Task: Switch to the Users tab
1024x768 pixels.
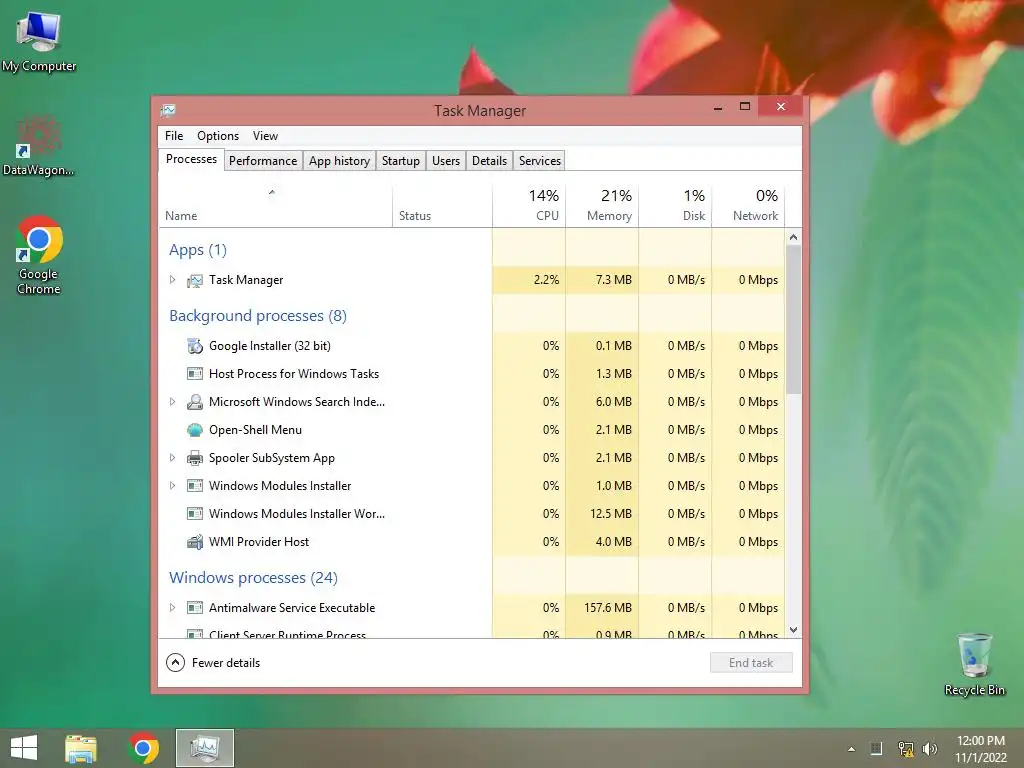Action: (445, 161)
